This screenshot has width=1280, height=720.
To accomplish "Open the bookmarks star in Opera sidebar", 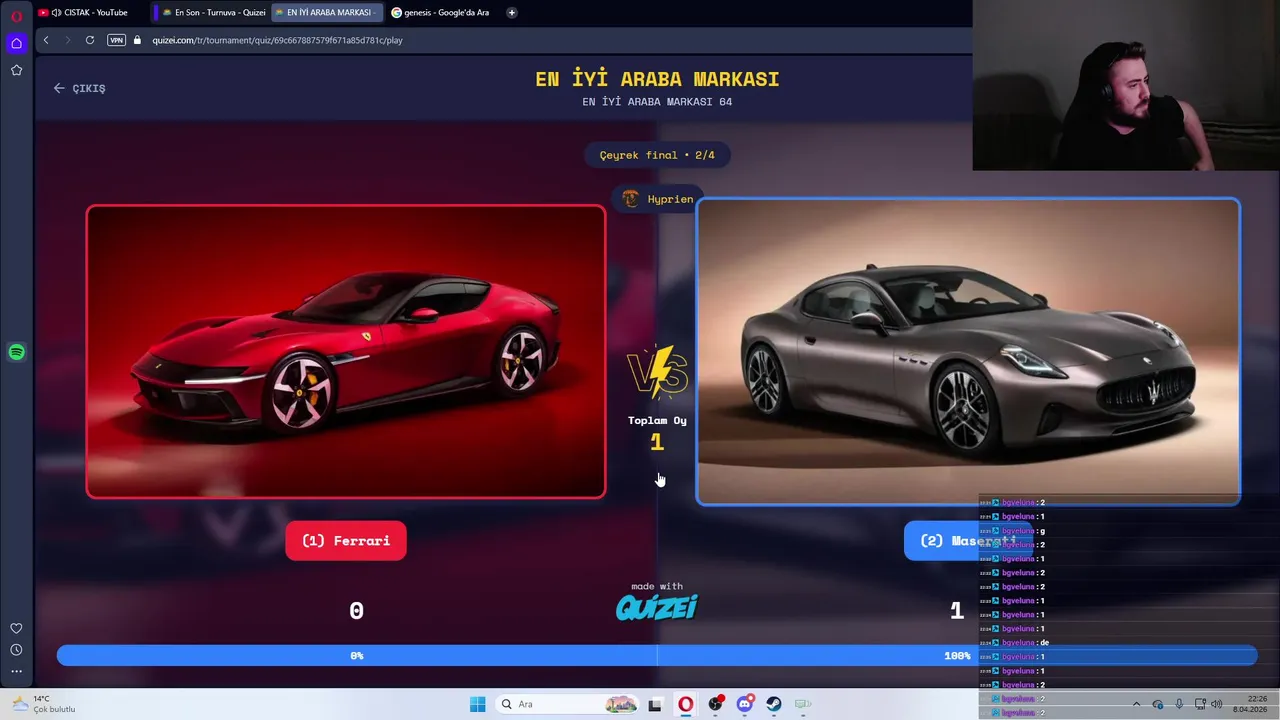I will (x=16, y=70).
